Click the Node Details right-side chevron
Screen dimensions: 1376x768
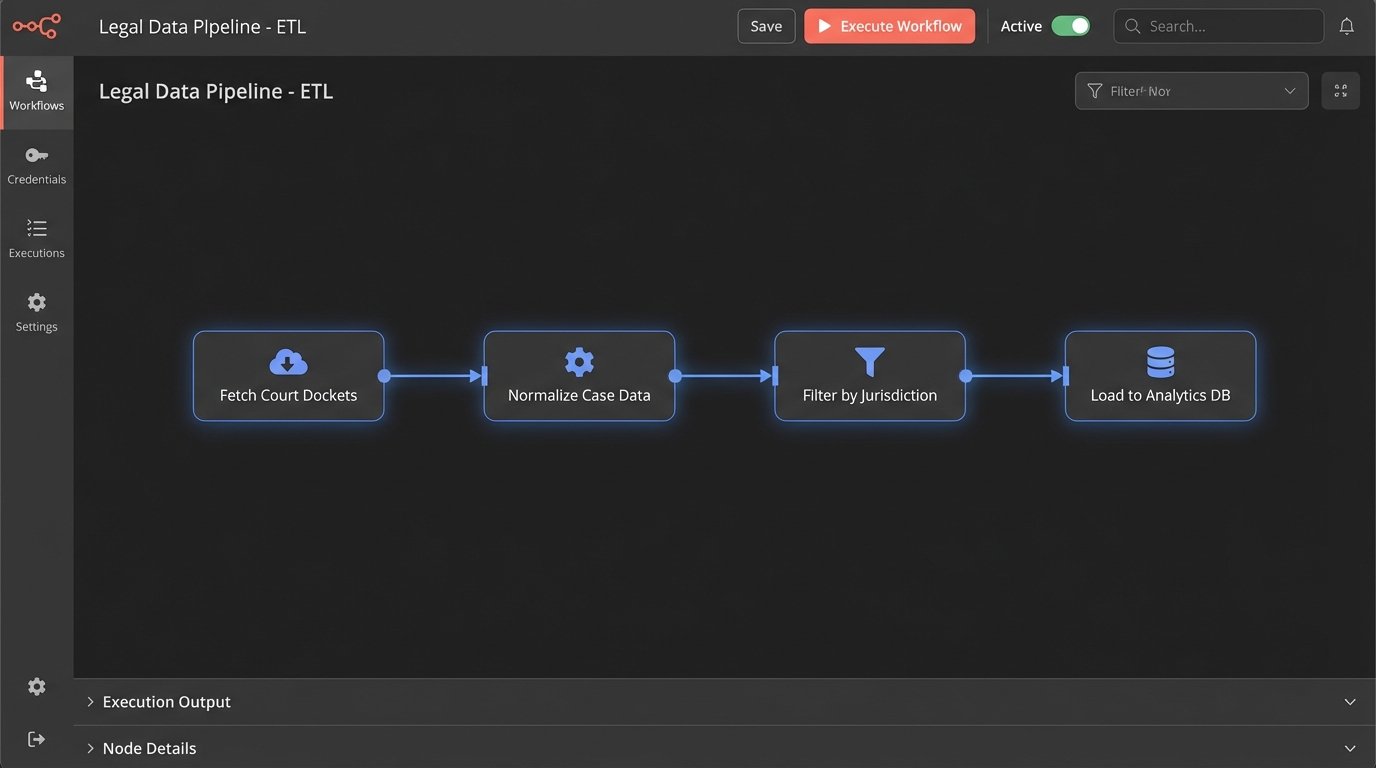pyautogui.click(x=1350, y=748)
